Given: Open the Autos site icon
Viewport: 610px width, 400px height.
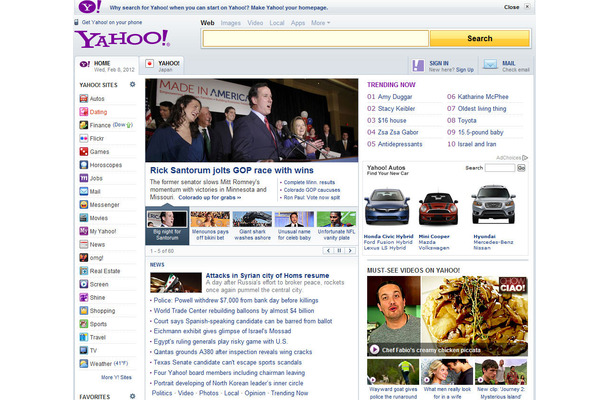Looking at the screenshot, I should [84, 98].
